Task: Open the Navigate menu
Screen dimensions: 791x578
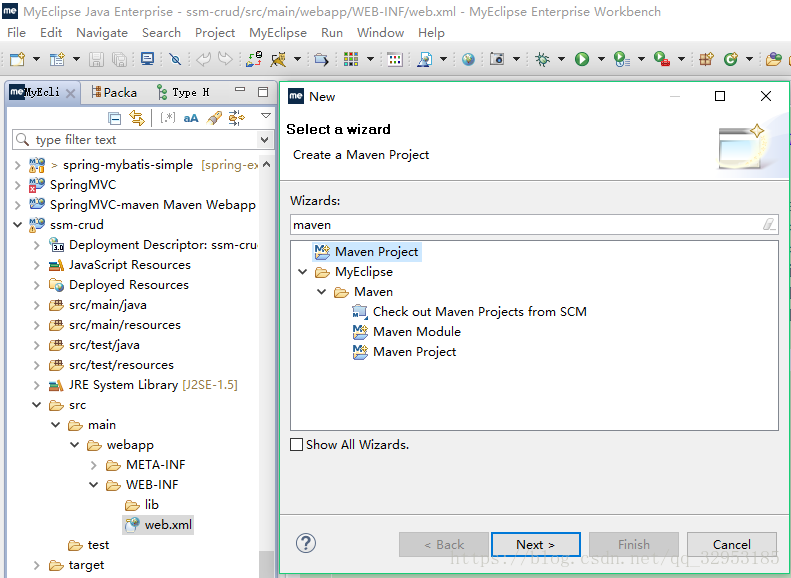Action: (102, 33)
